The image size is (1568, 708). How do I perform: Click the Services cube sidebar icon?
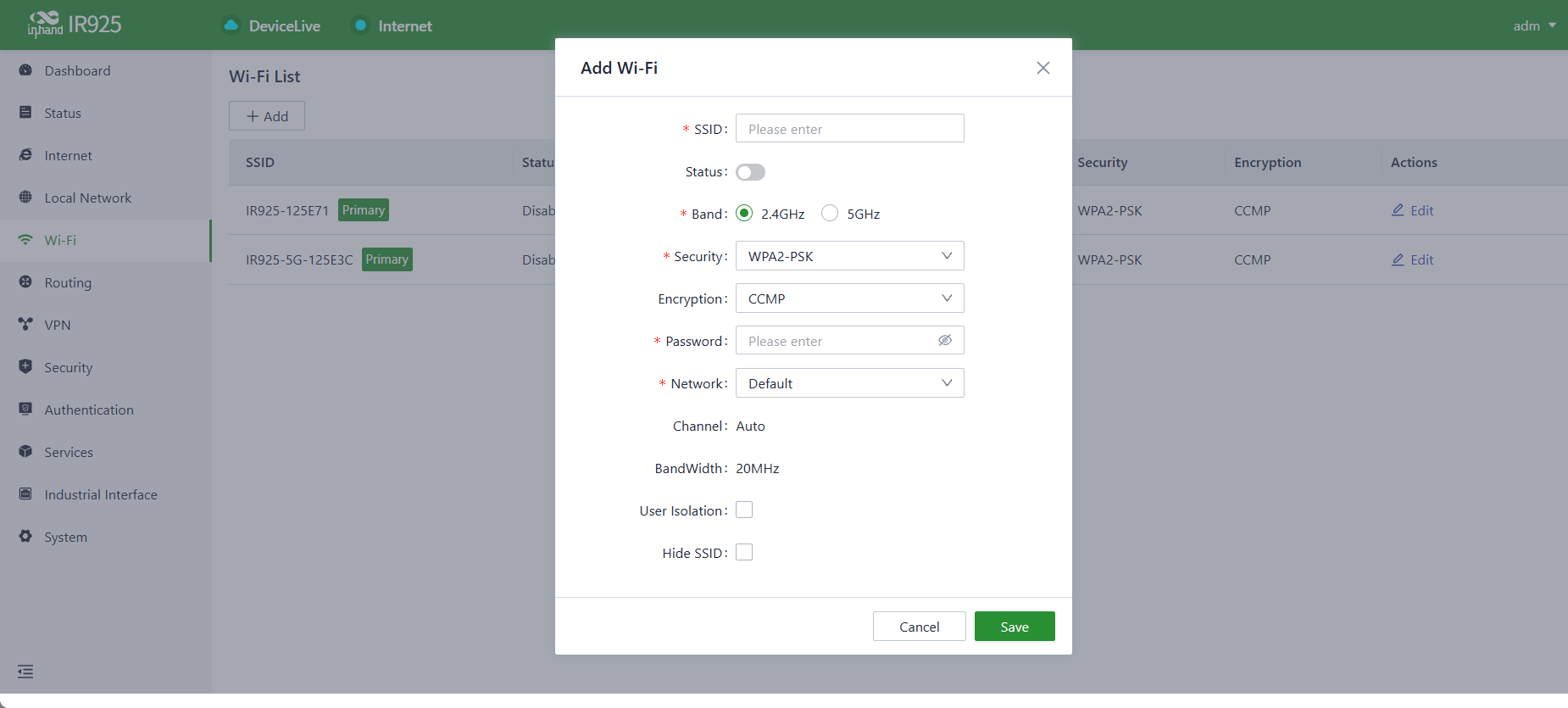[x=25, y=452]
